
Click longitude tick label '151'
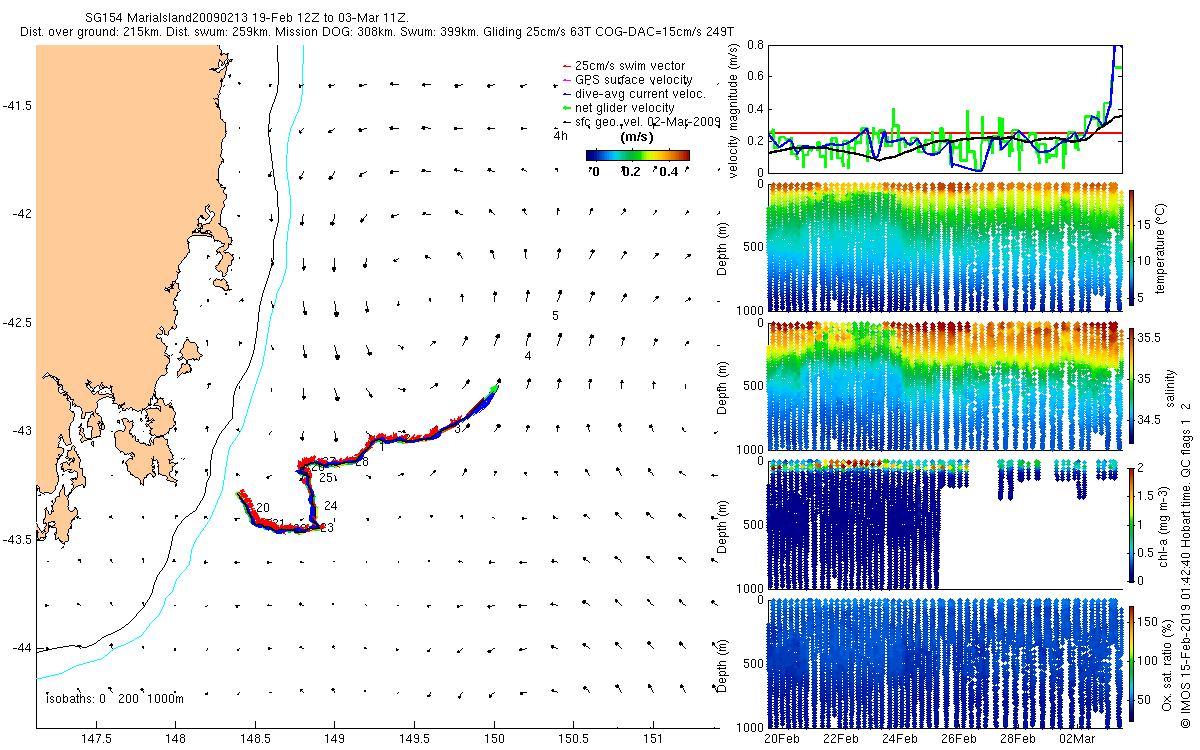pyautogui.click(x=653, y=738)
